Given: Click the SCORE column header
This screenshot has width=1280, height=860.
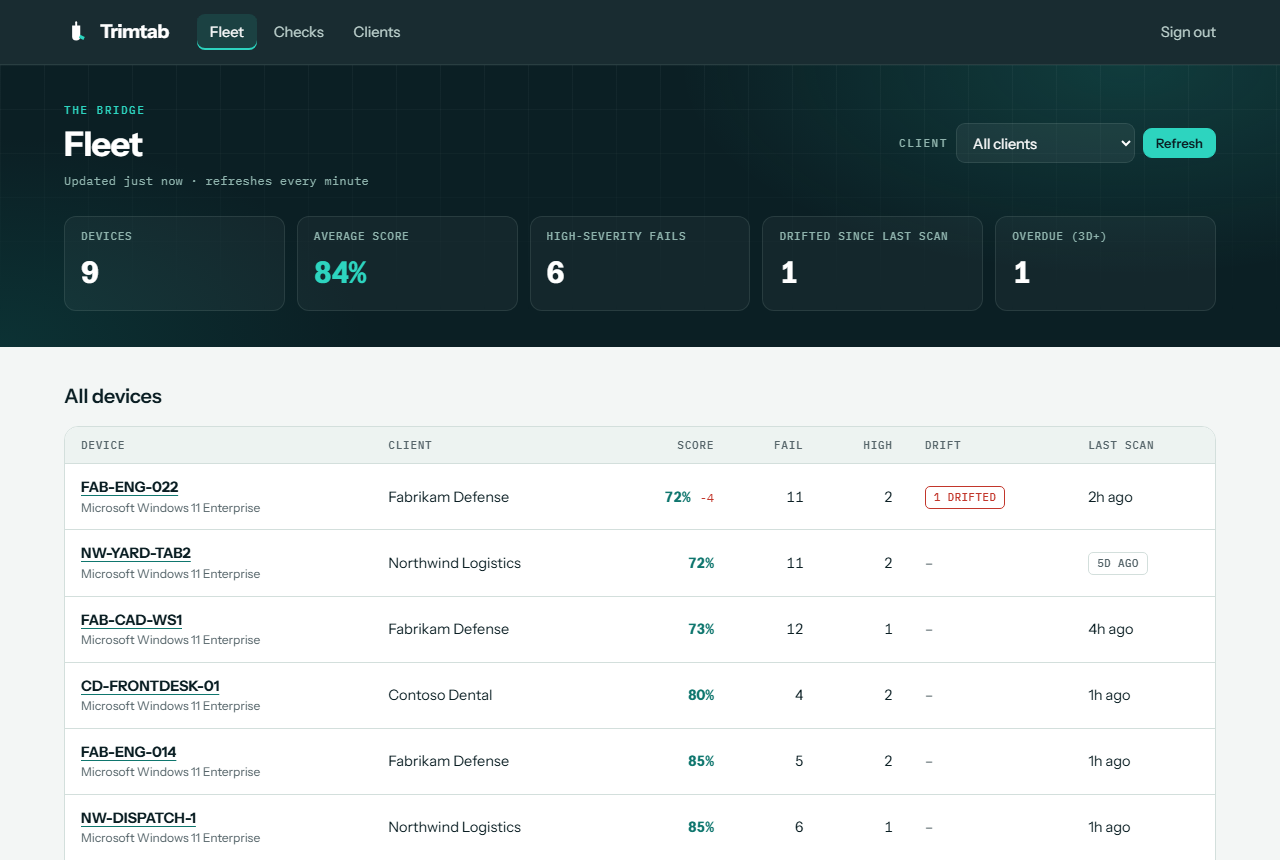Looking at the screenshot, I should coord(695,445).
